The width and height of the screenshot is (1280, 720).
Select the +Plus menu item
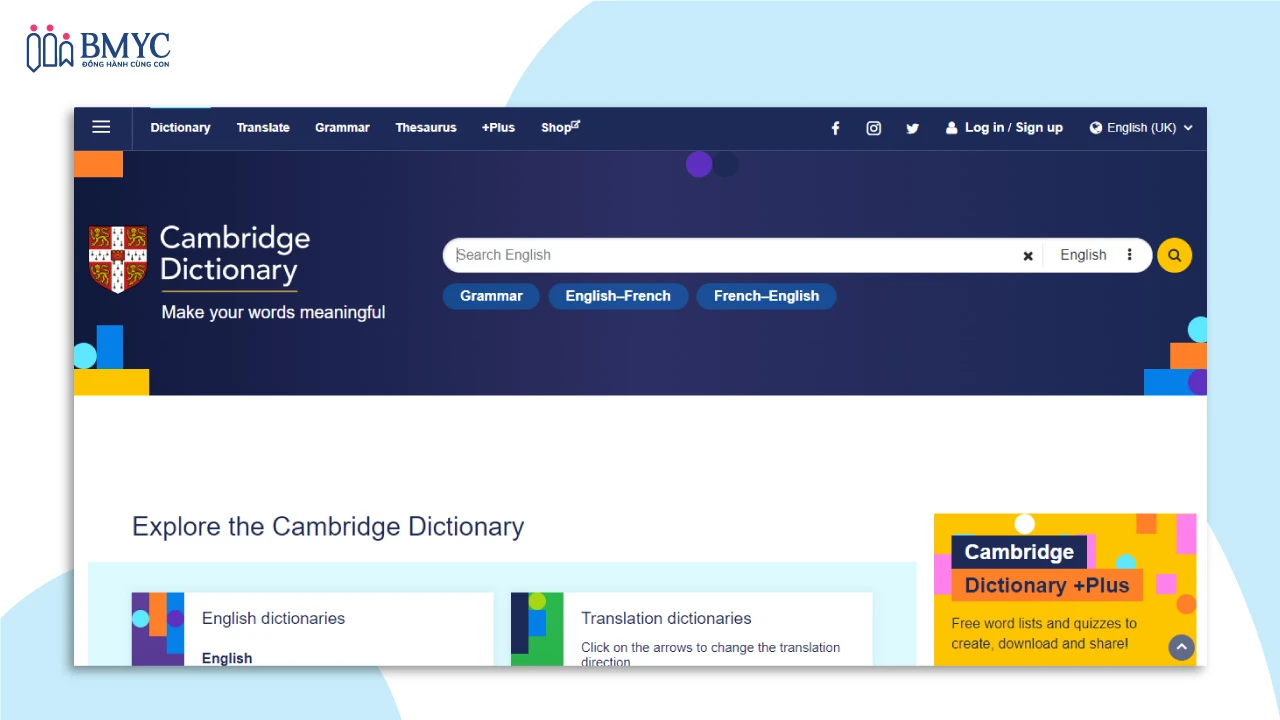tap(498, 128)
